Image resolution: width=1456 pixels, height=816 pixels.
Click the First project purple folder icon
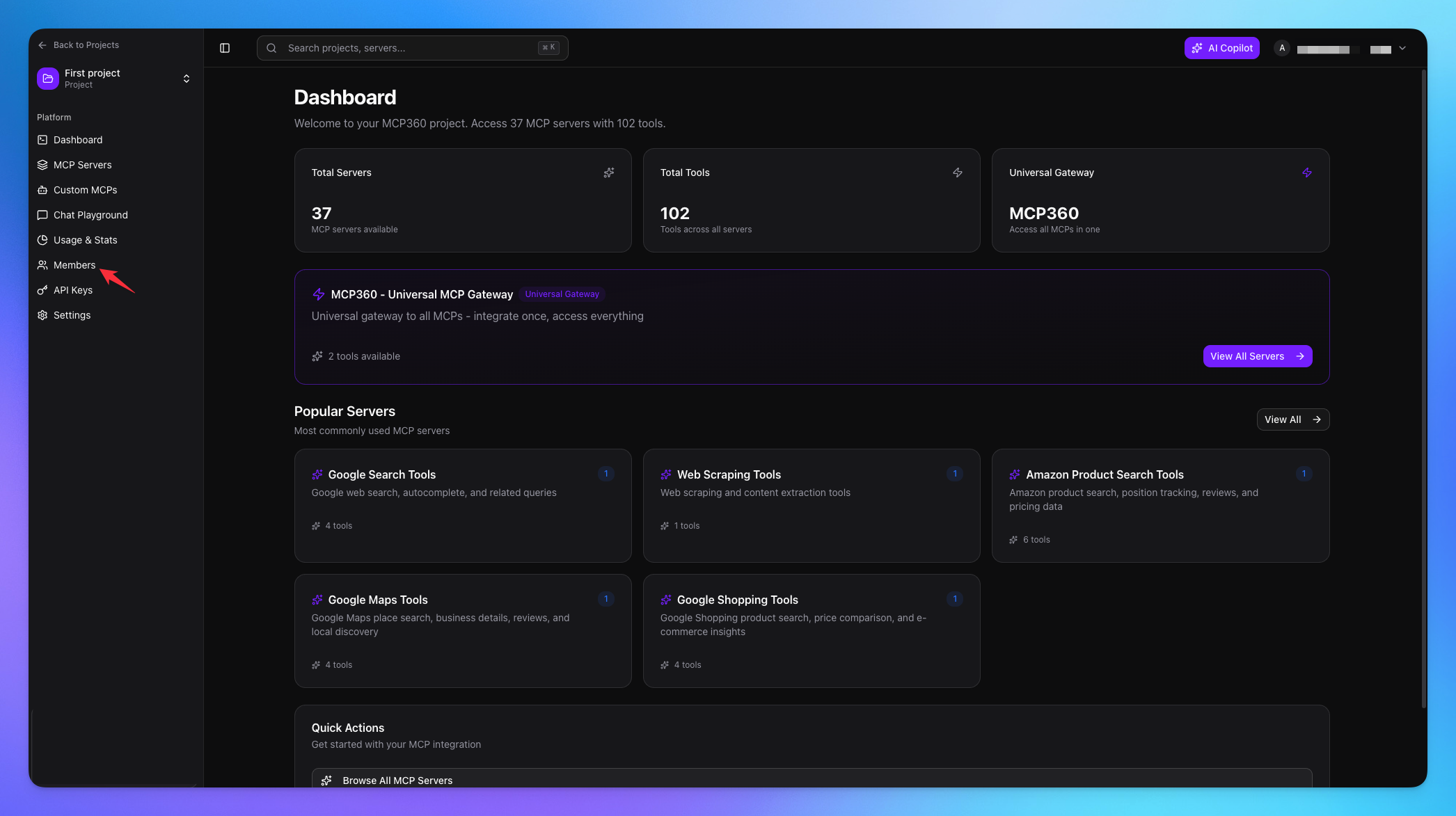[47, 78]
